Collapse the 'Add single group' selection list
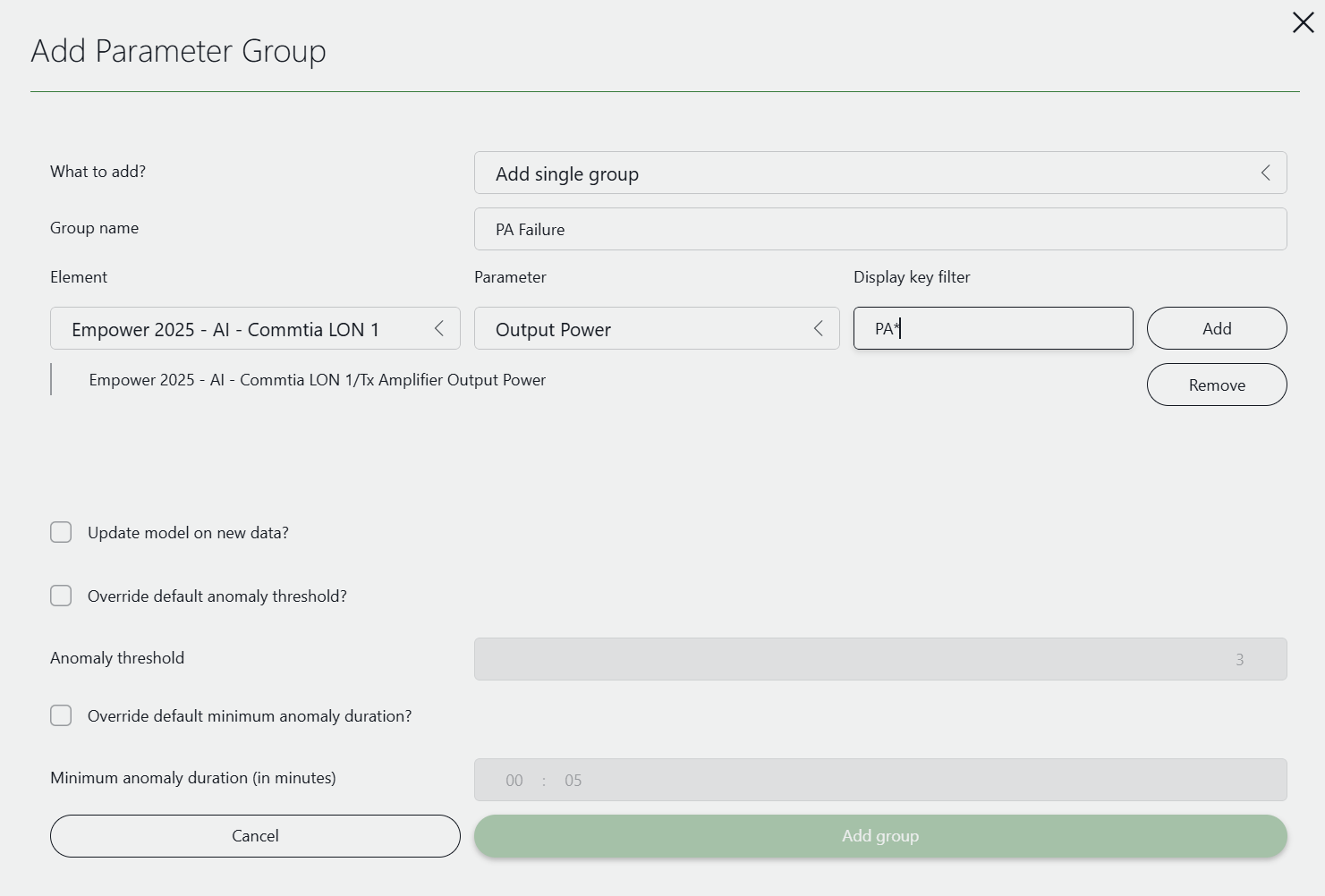This screenshot has height=896, width=1325. (1265, 173)
